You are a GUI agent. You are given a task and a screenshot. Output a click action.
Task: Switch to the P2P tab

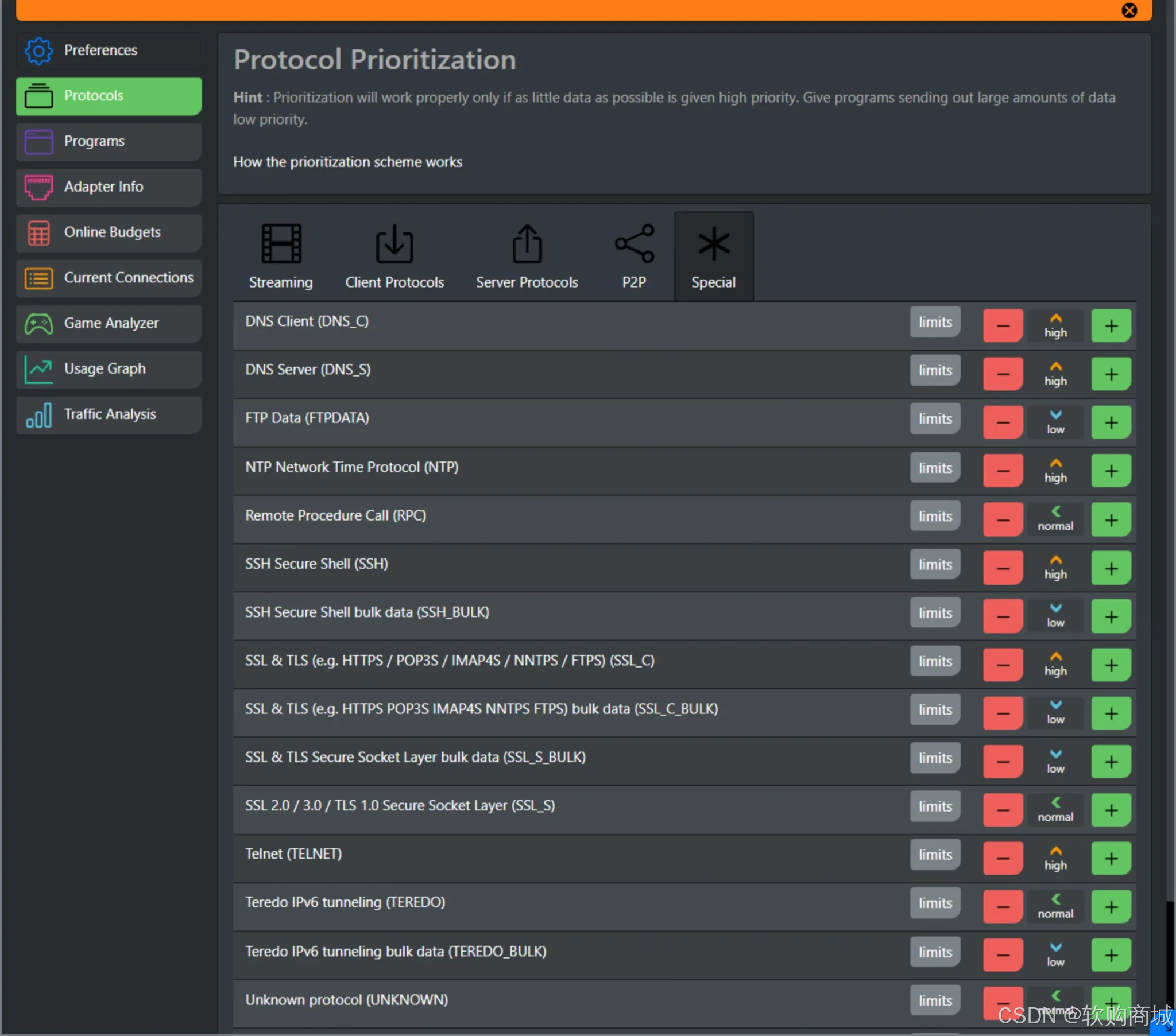[634, 257]
